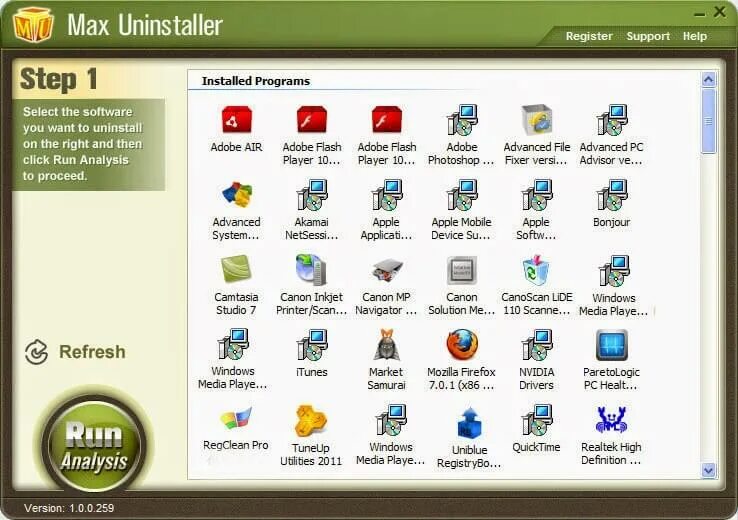
Task: Select Akamai NetSession program
Action: click(312, 210)
